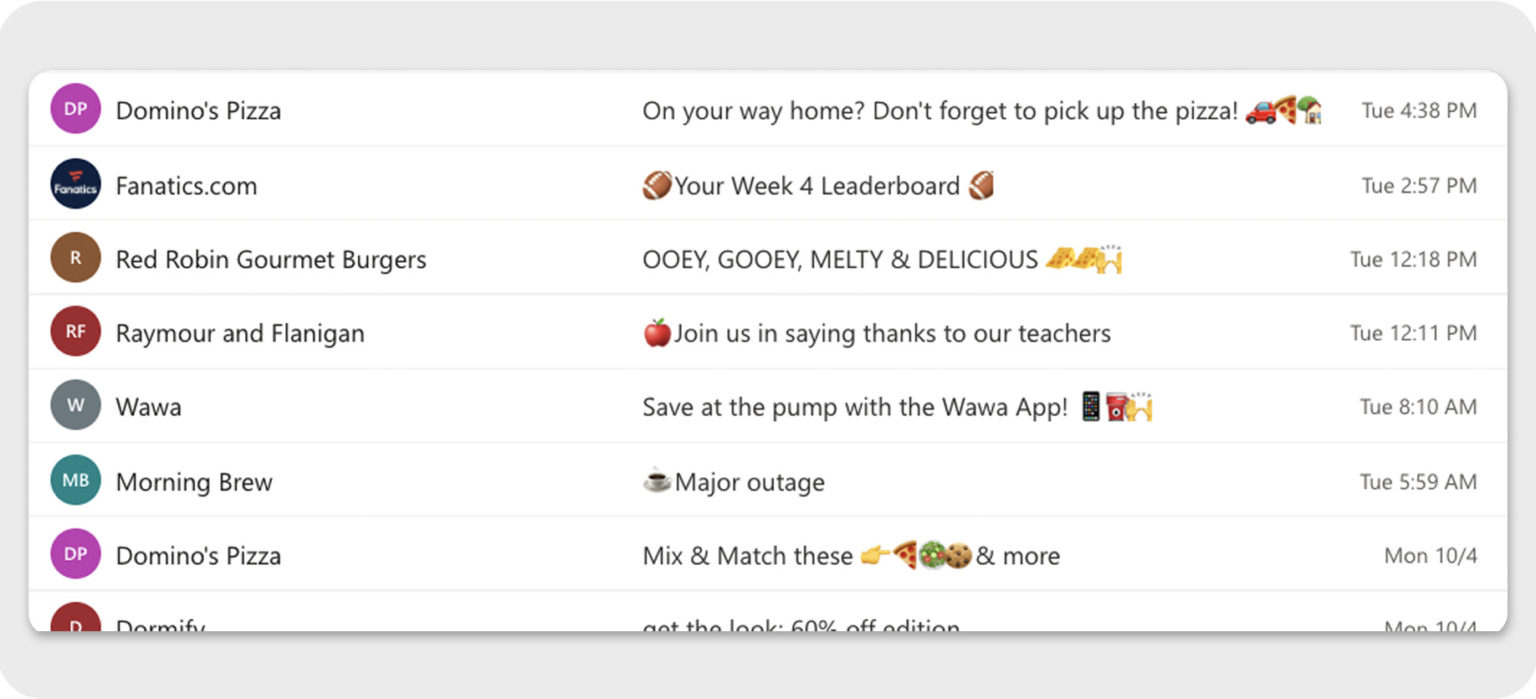1536x699 pixels.
Task: Select the Dormify '60% off edition' message
Action: pyautogui.click(x=800, y=627)
